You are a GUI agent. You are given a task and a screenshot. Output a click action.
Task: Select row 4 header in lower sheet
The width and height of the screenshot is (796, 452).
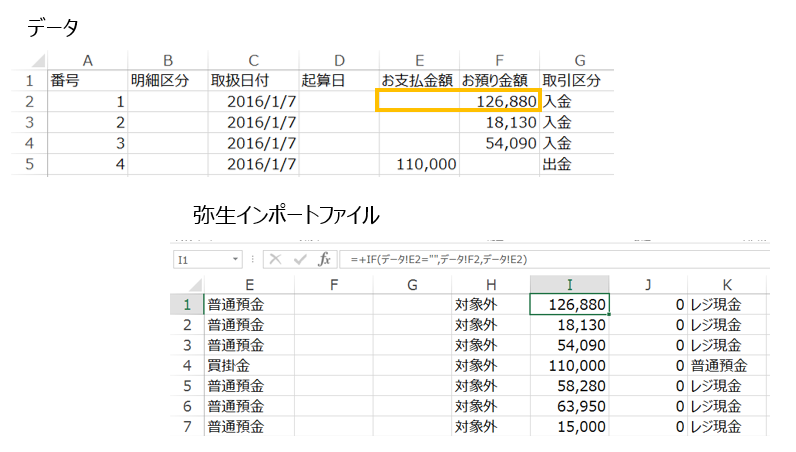(x=187, y=366)
